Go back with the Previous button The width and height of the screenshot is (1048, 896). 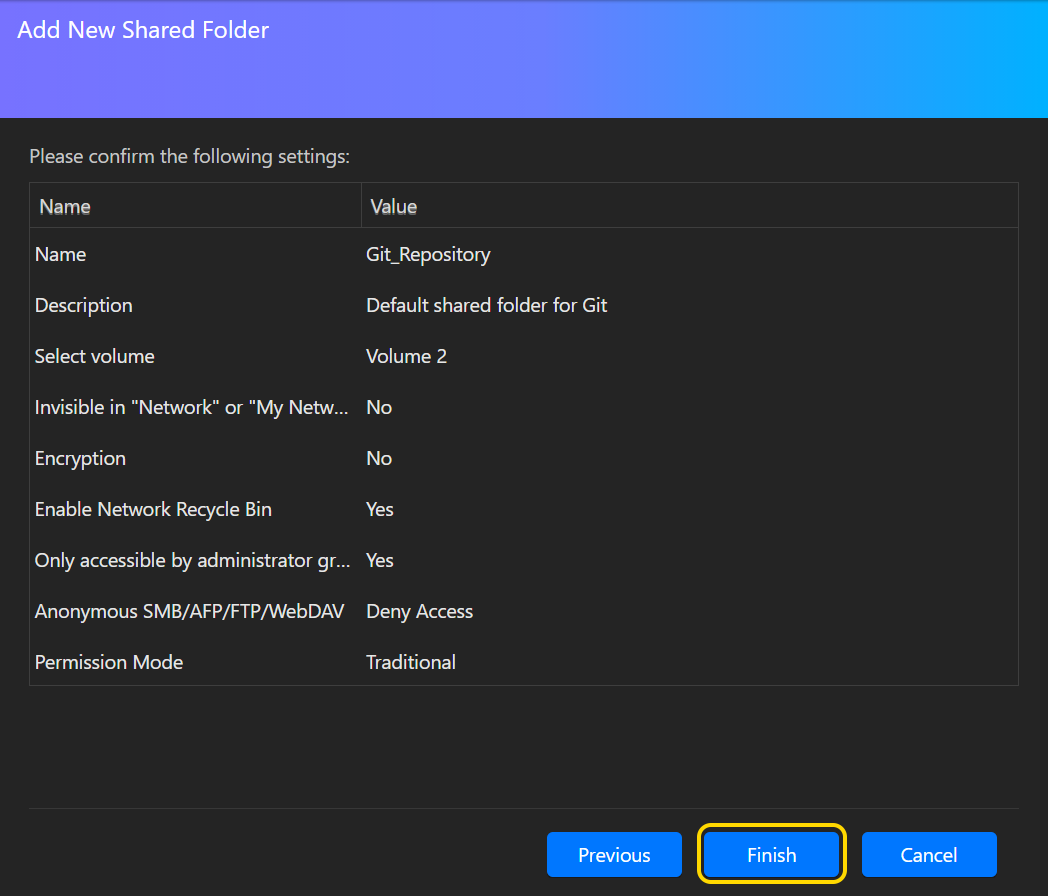(x=614, y=854)
